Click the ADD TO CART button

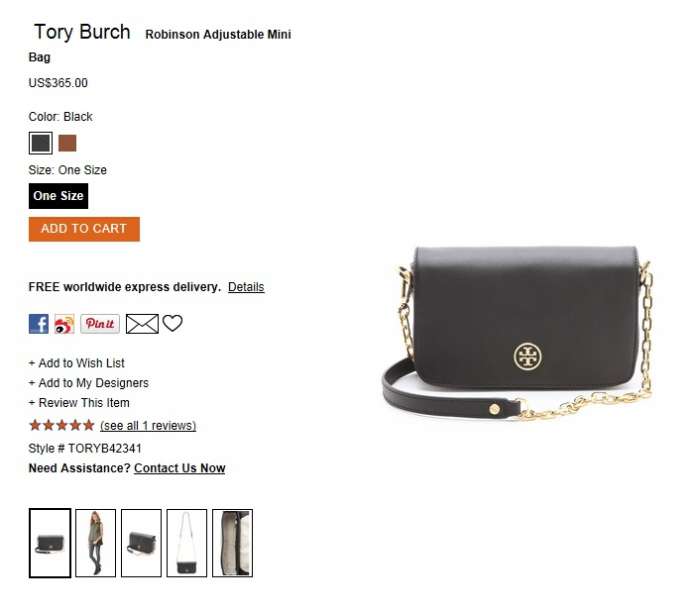point(84,229)
